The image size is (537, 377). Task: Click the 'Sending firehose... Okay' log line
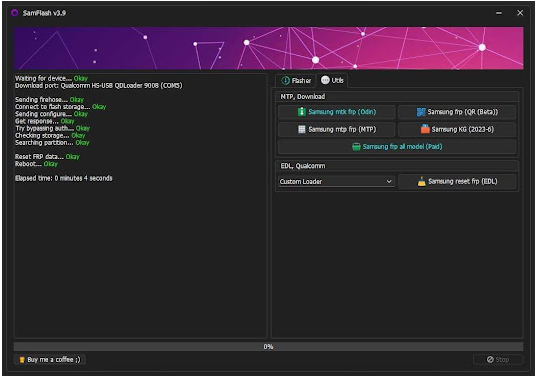49,100
